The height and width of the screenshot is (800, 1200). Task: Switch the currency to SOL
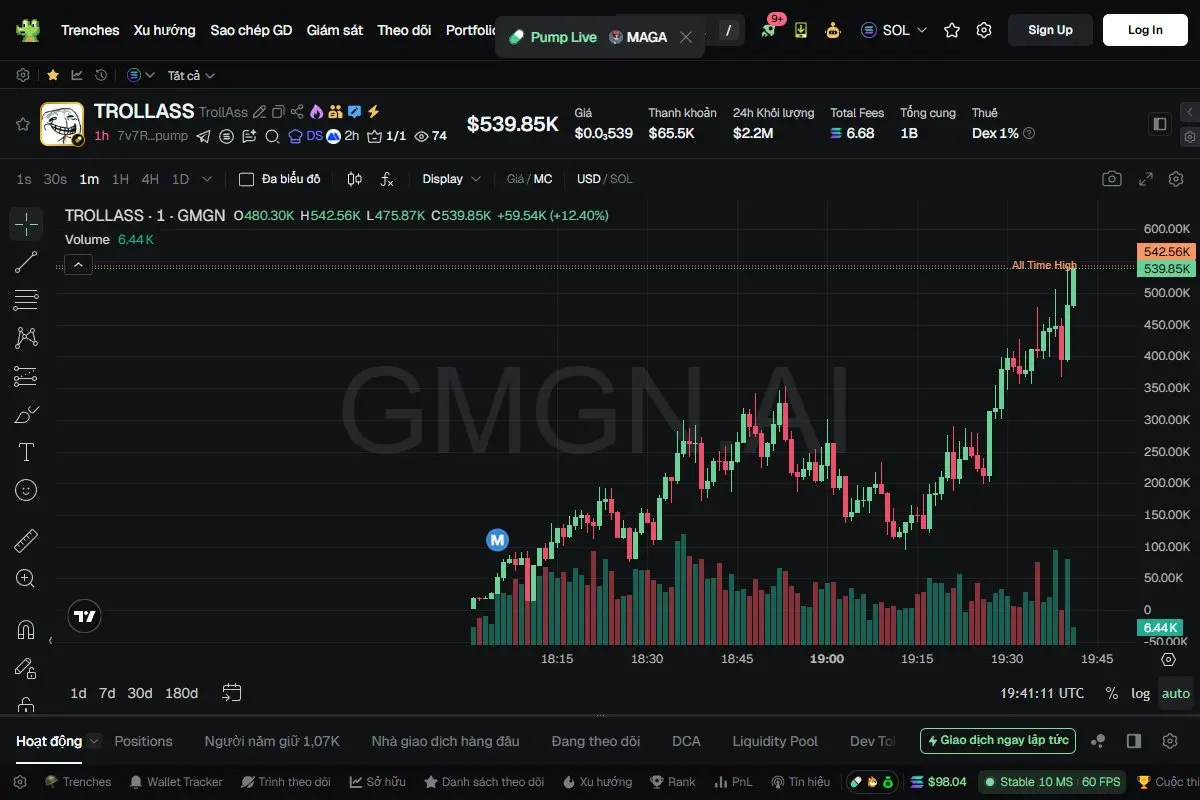click(x=621, y=179)
